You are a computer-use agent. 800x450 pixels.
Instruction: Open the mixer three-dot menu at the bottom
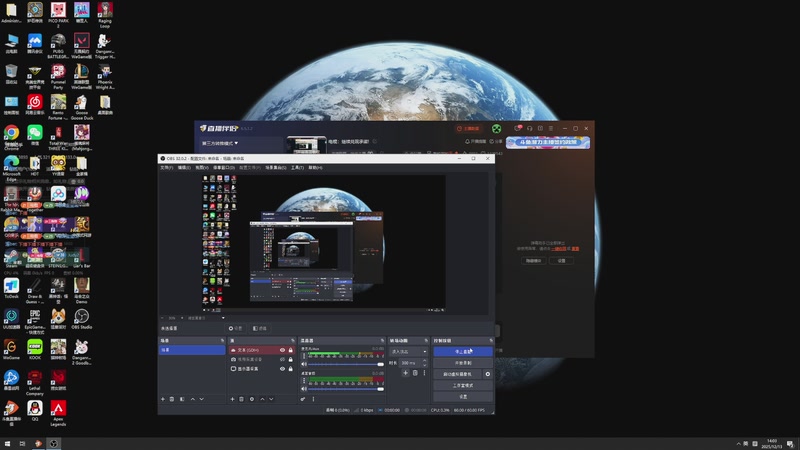(313, 399)
